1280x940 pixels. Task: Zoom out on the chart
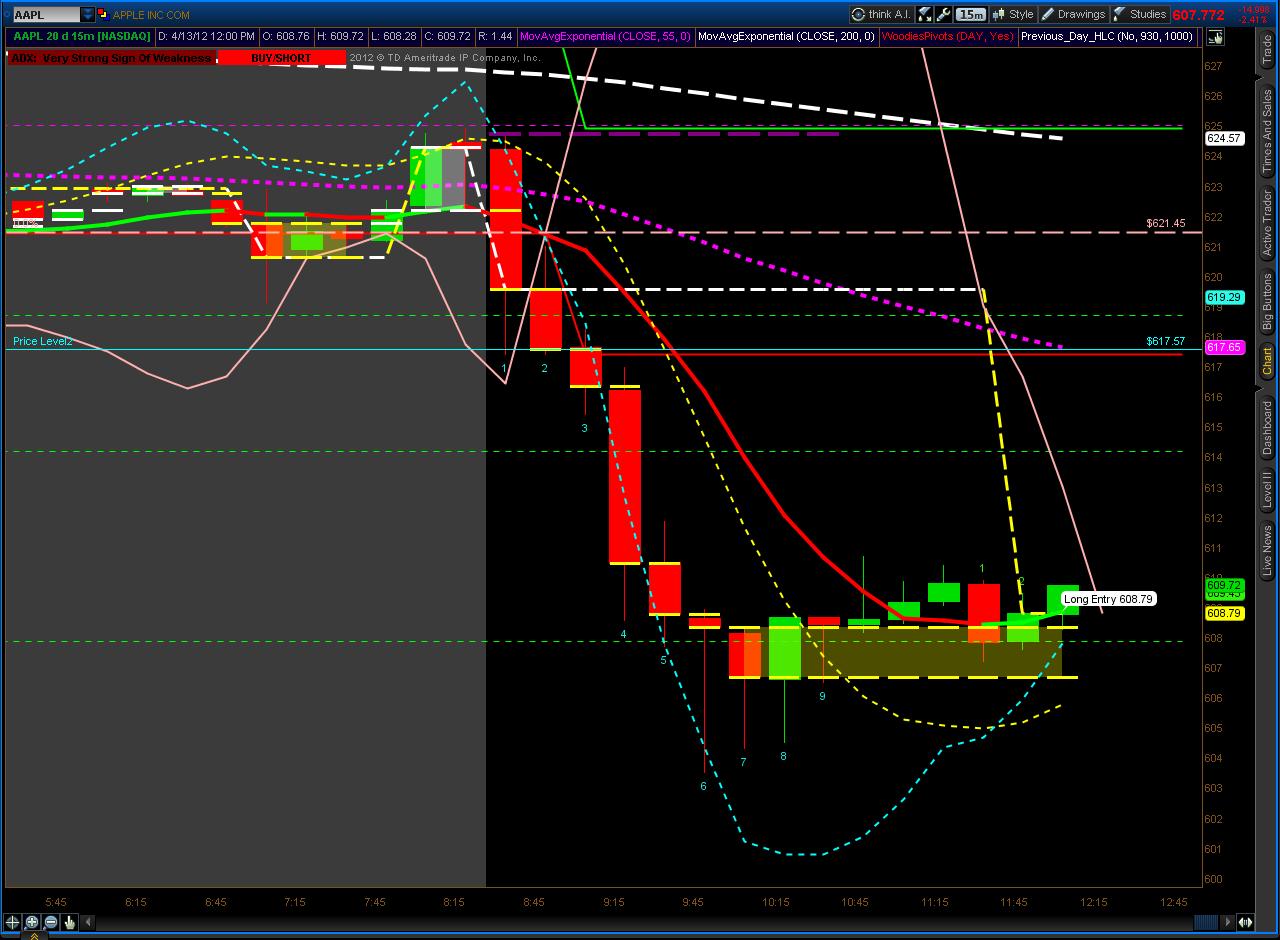tap(51, 922)
